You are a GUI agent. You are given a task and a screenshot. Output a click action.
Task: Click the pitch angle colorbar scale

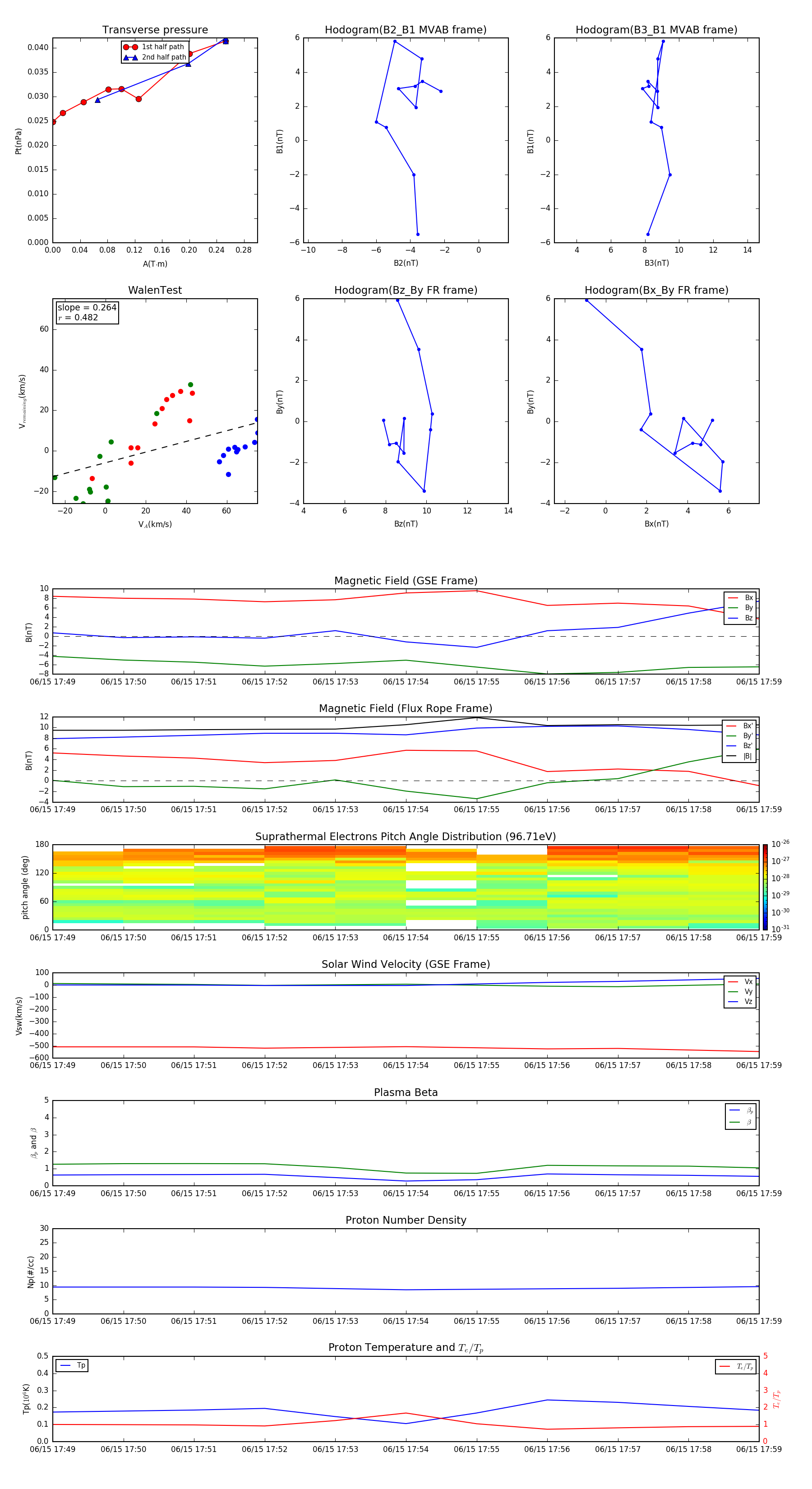pyautogui.click(x=765, y=887)
